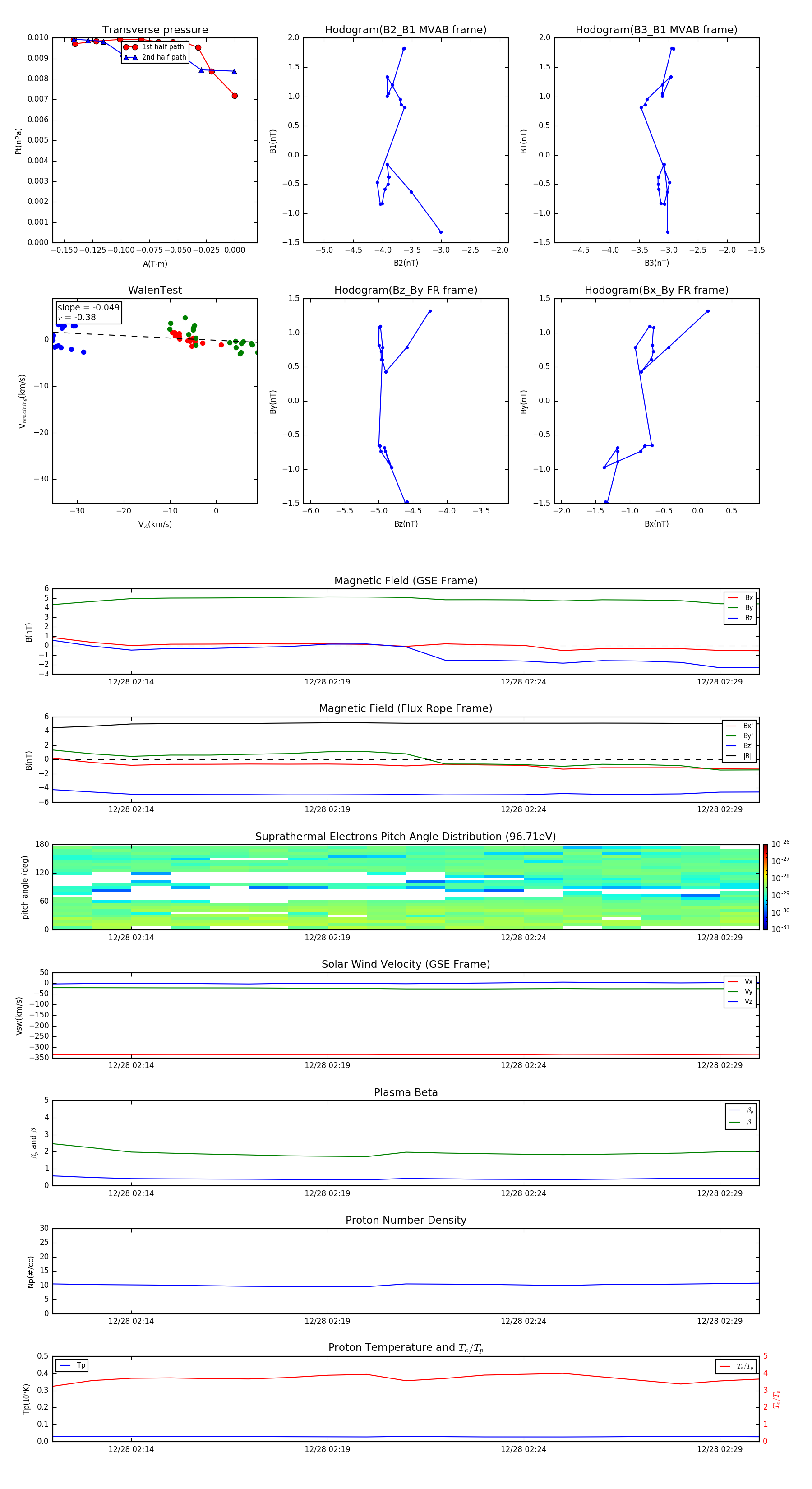
Task: Click '12/28 02:19' tick under GSE magnetic field
Action: [327, 682]
